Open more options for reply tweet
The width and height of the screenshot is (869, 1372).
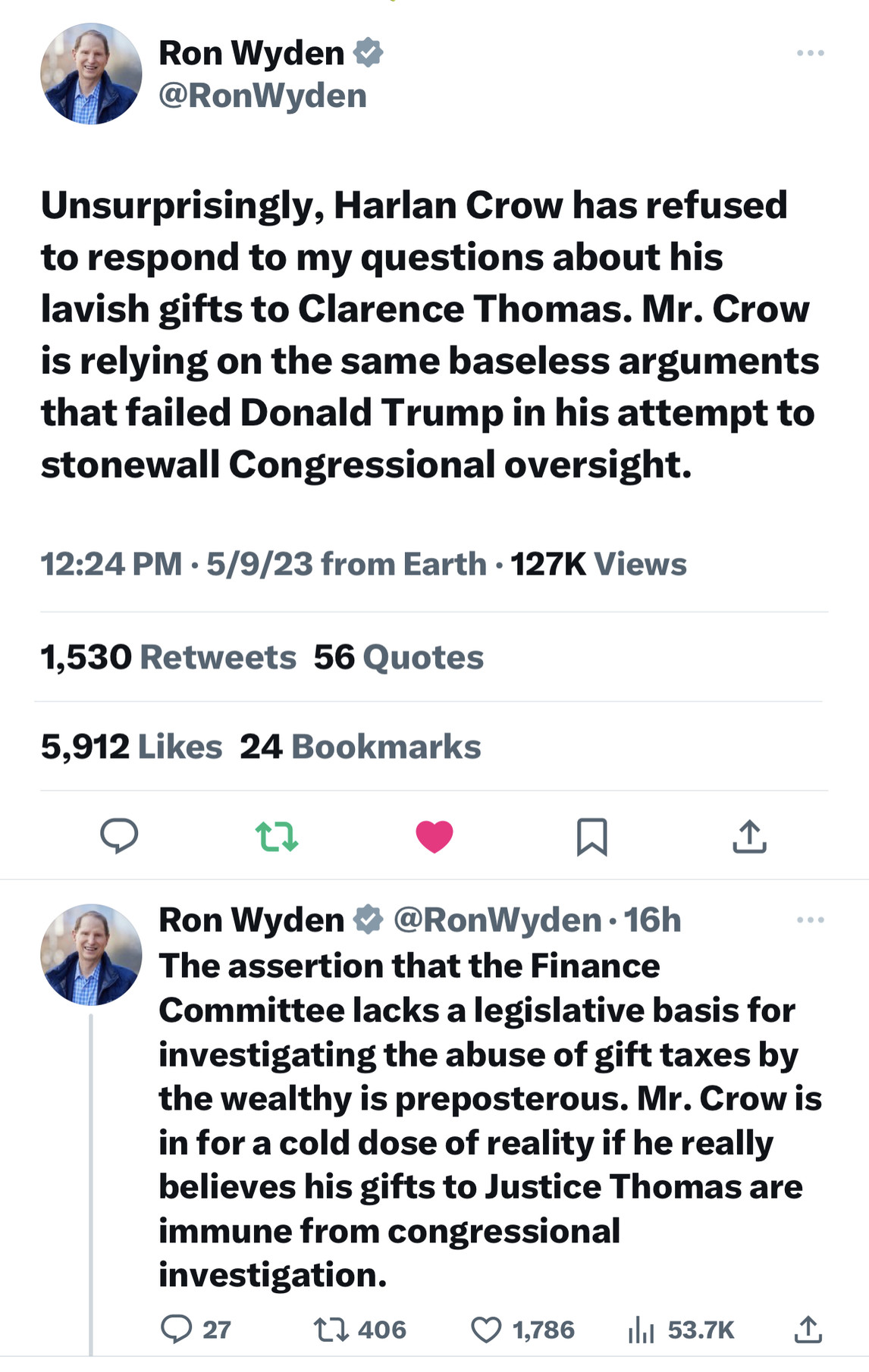click(810, 920)
